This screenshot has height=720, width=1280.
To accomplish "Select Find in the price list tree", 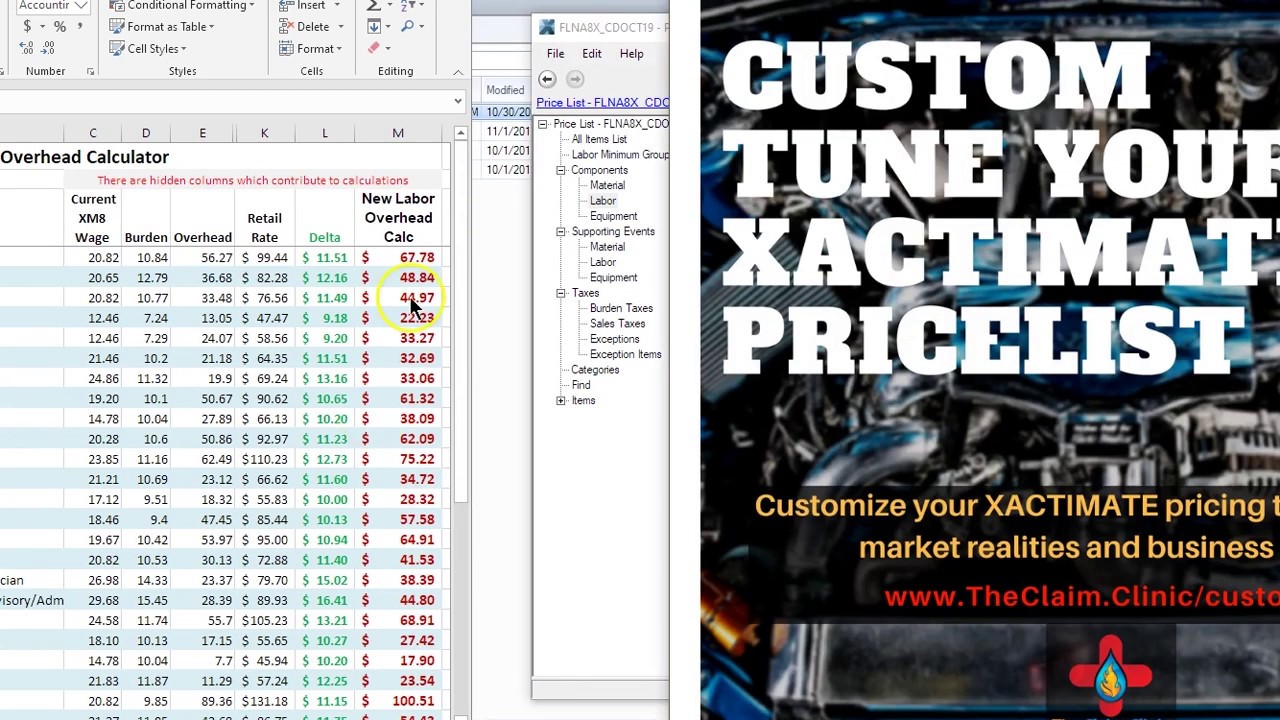I will (581, 385).
